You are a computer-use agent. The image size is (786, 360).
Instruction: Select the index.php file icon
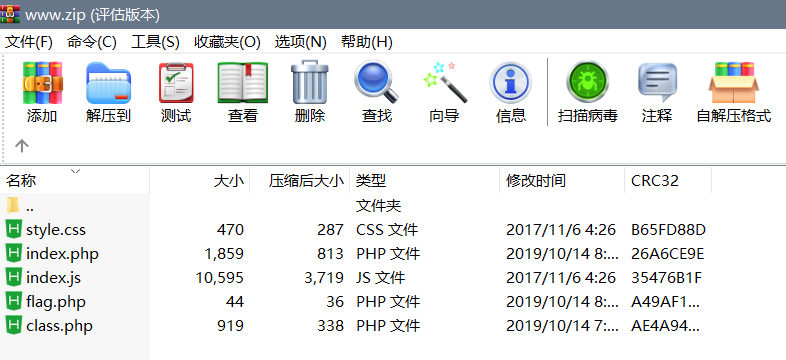point(14,254)
